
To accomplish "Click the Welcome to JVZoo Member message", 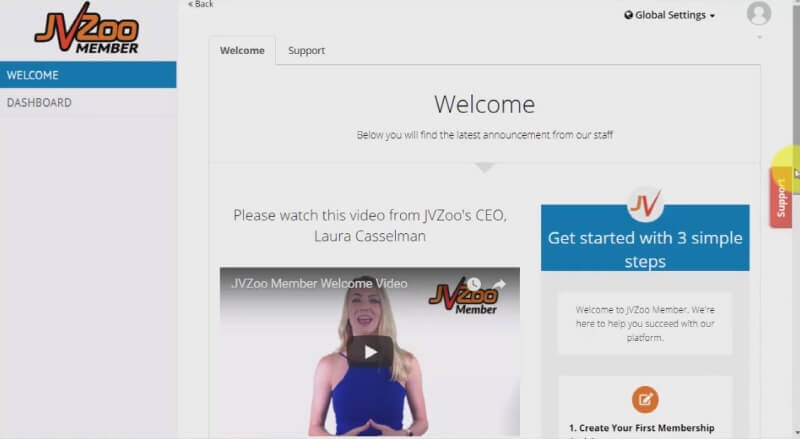I will click(645, 324).
